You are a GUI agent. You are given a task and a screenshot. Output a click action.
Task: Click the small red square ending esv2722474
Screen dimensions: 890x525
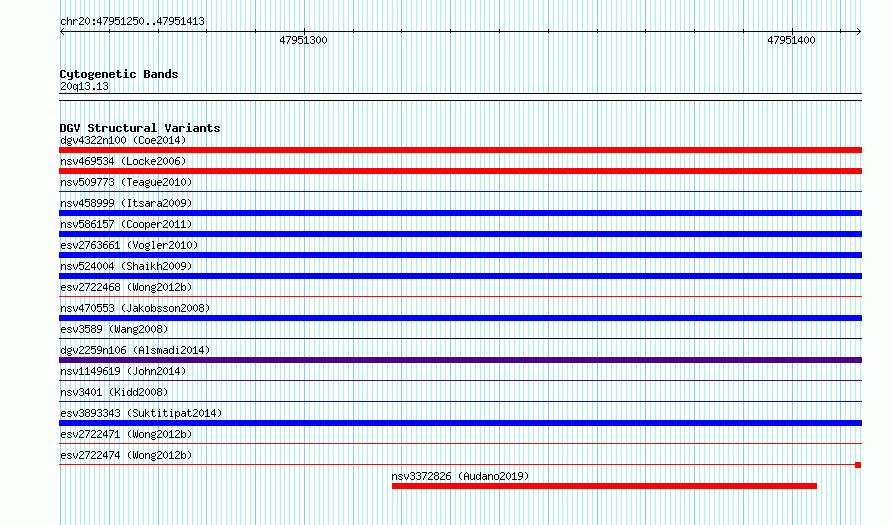coord(858,465)
